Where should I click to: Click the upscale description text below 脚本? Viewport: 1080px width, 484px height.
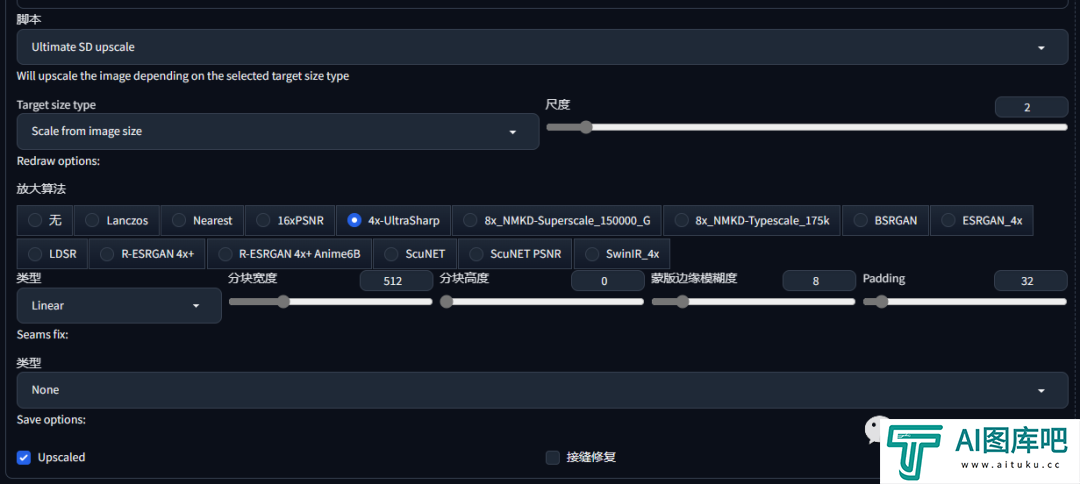(x=183, y=76)
